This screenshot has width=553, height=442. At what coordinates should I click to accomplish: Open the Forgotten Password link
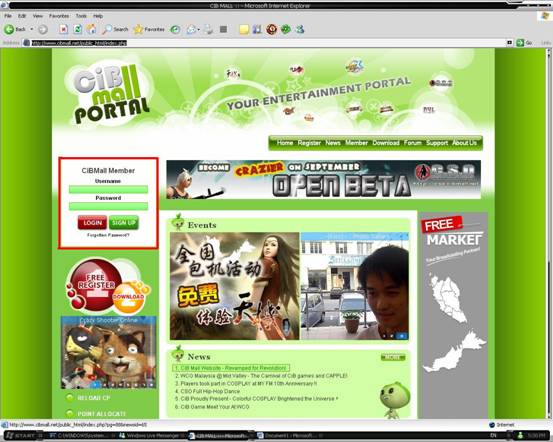[108, 235]
